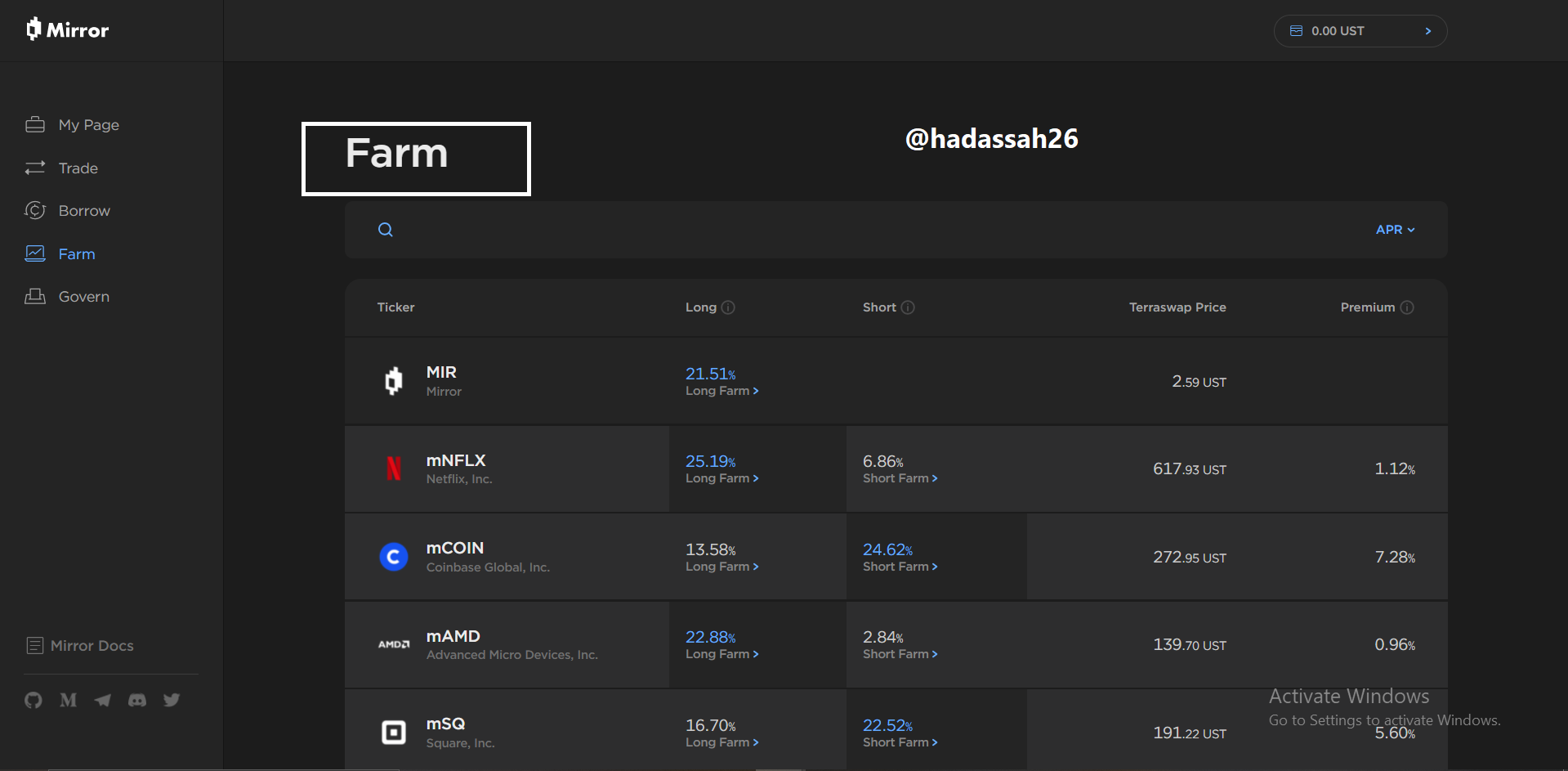Click the wallet chevron arrow

pos(1428,31)
